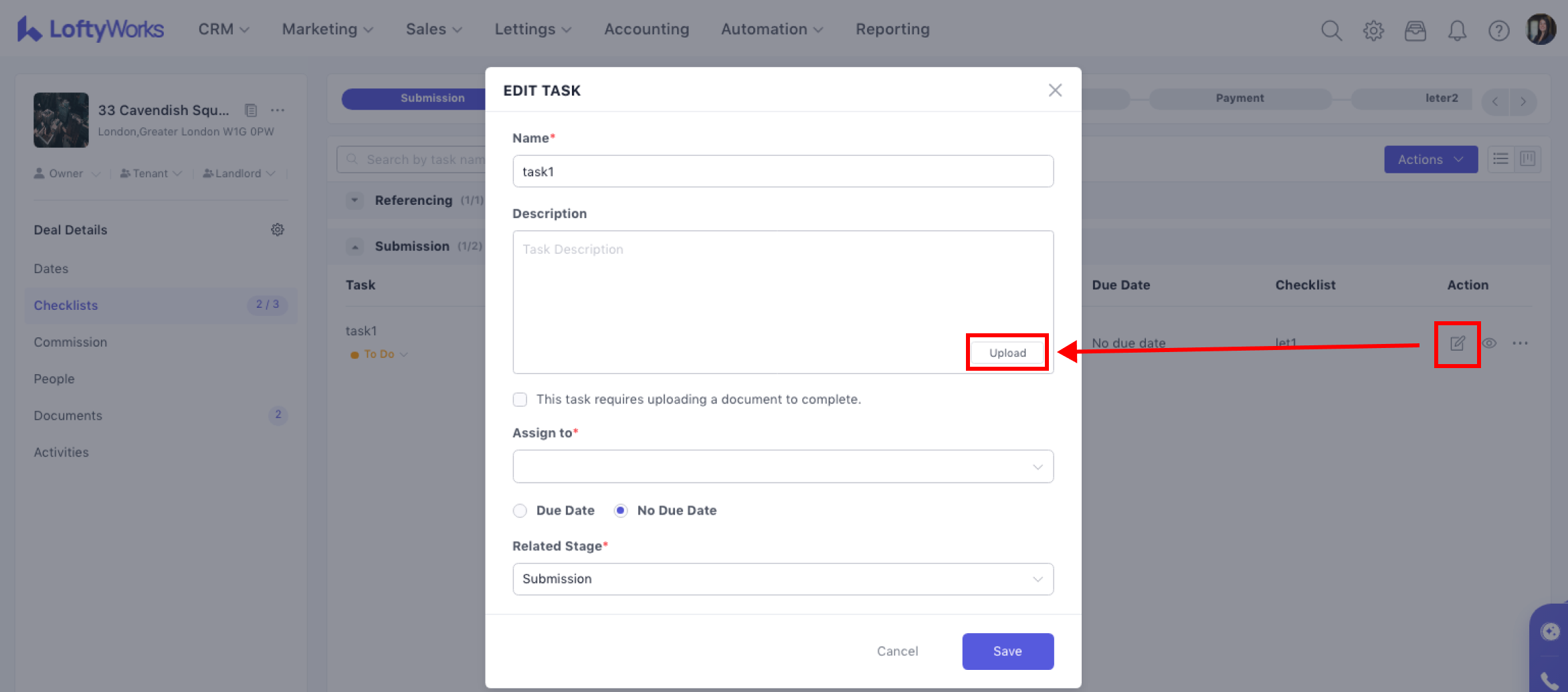Click the edit task pencil icon
Image resolution: width=1568 pixels, height=692 pixels.
click(x=1457, y=343)
